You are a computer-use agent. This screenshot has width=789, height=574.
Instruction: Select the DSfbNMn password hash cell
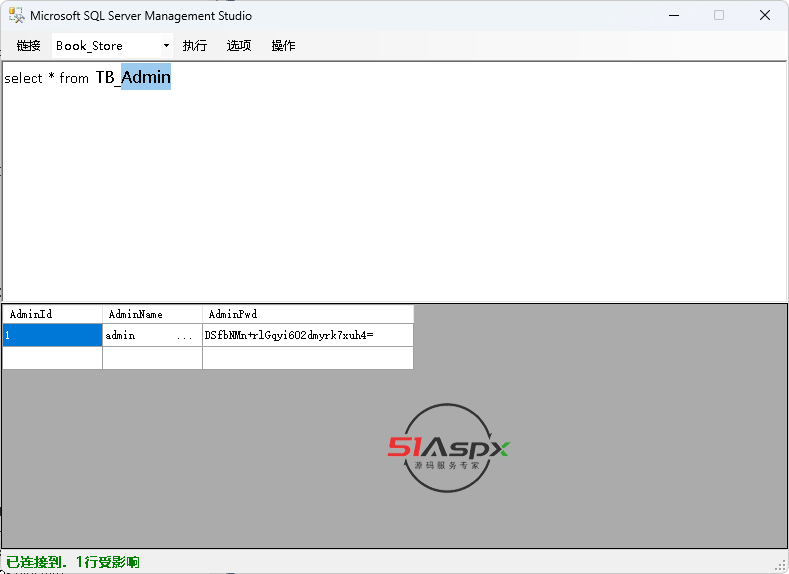(308, 335)
